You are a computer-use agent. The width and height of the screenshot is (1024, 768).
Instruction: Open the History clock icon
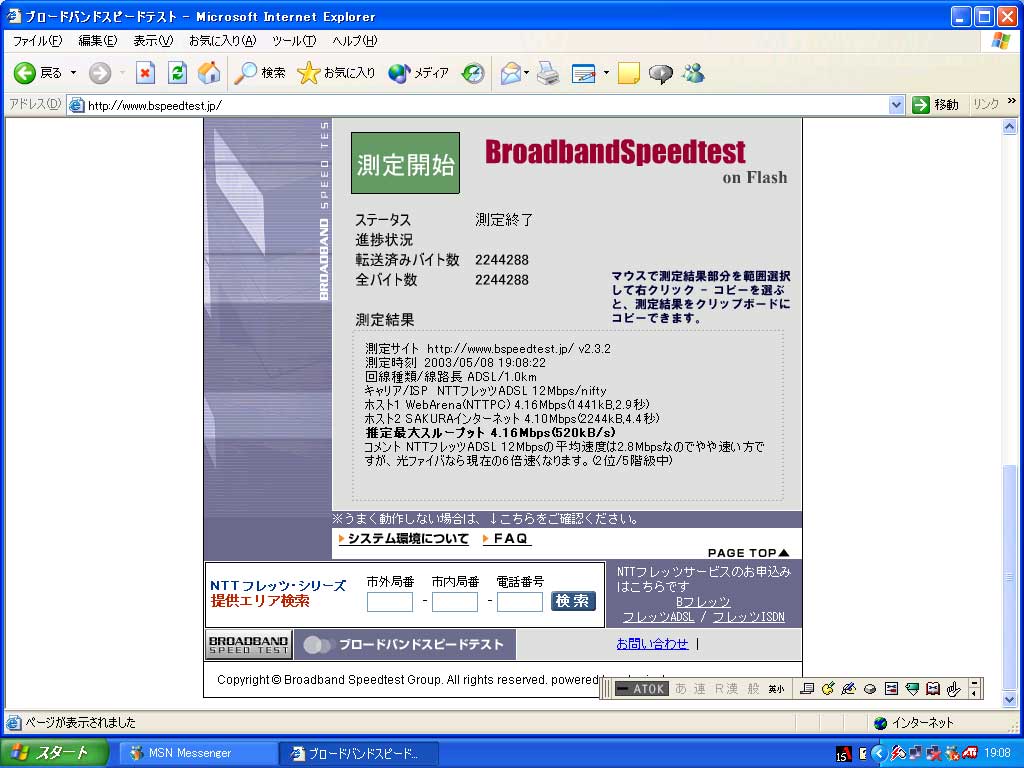(x=473, y=73)
